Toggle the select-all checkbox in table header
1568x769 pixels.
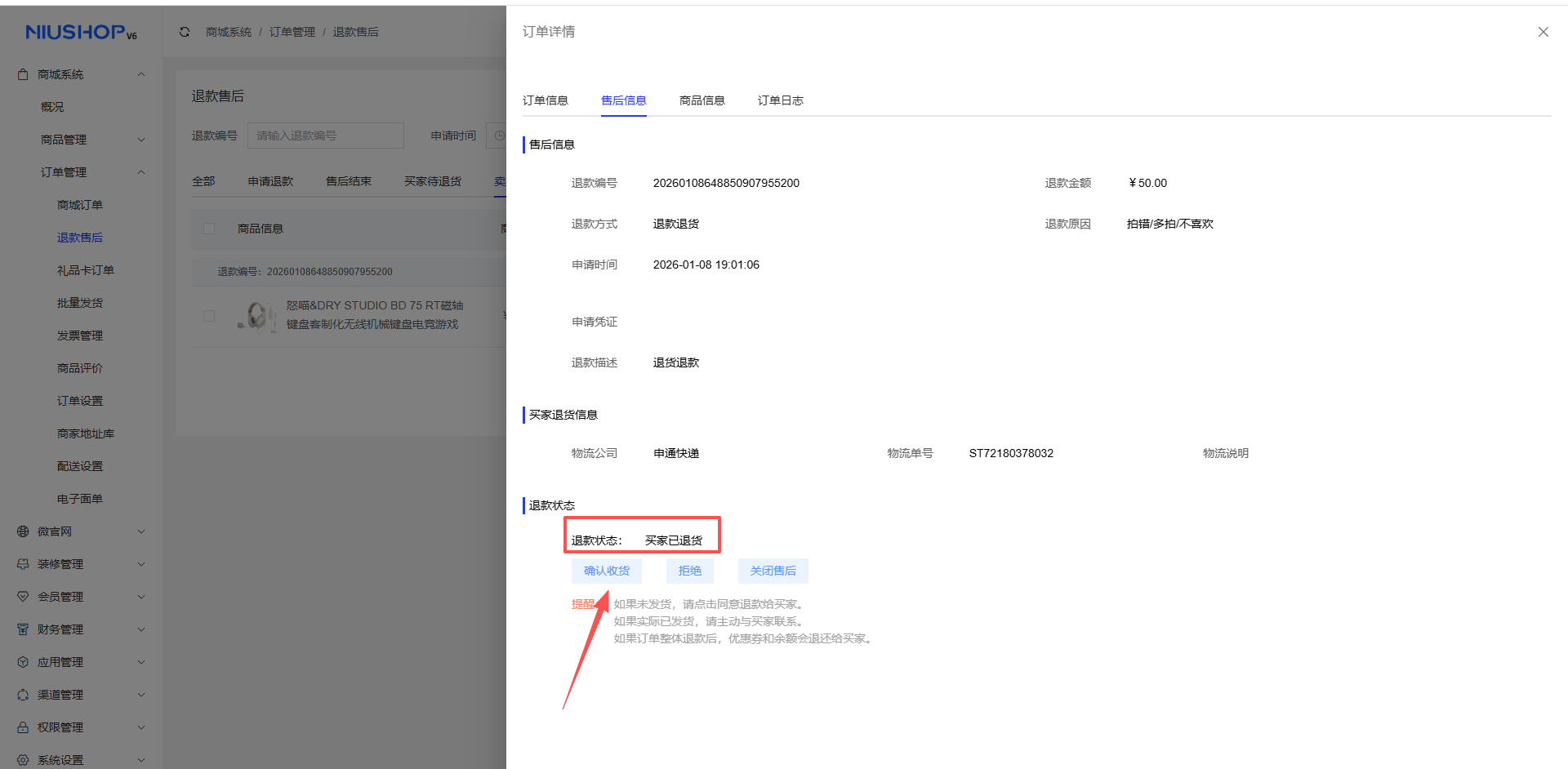(x=209, y=229)
